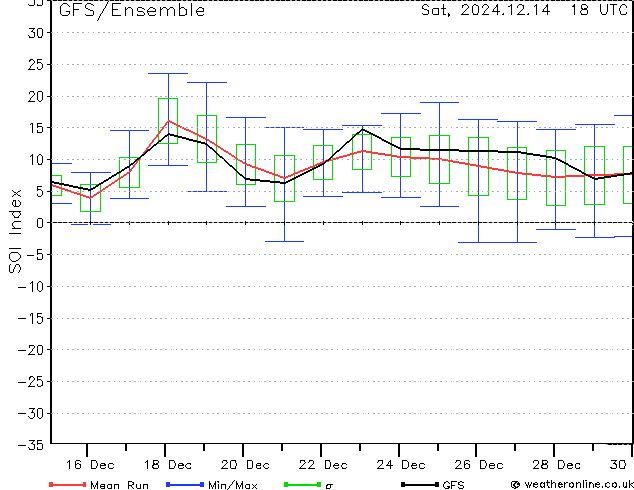The width and height of the screenshot is (634, 490).
Task: Click the 'SOI Index' axis label
Action: 15,231
